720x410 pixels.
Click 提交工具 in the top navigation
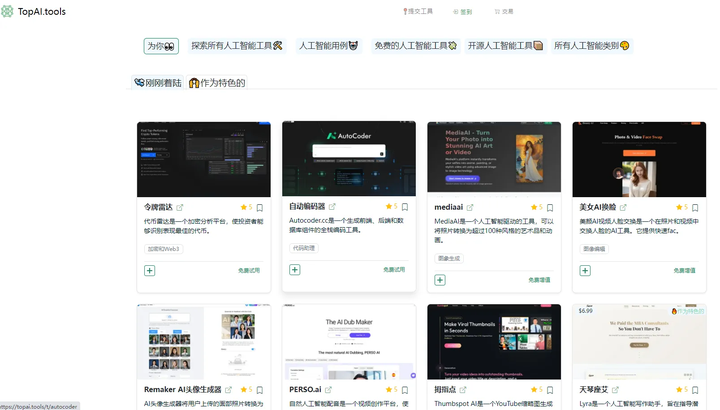coord(417,11)
